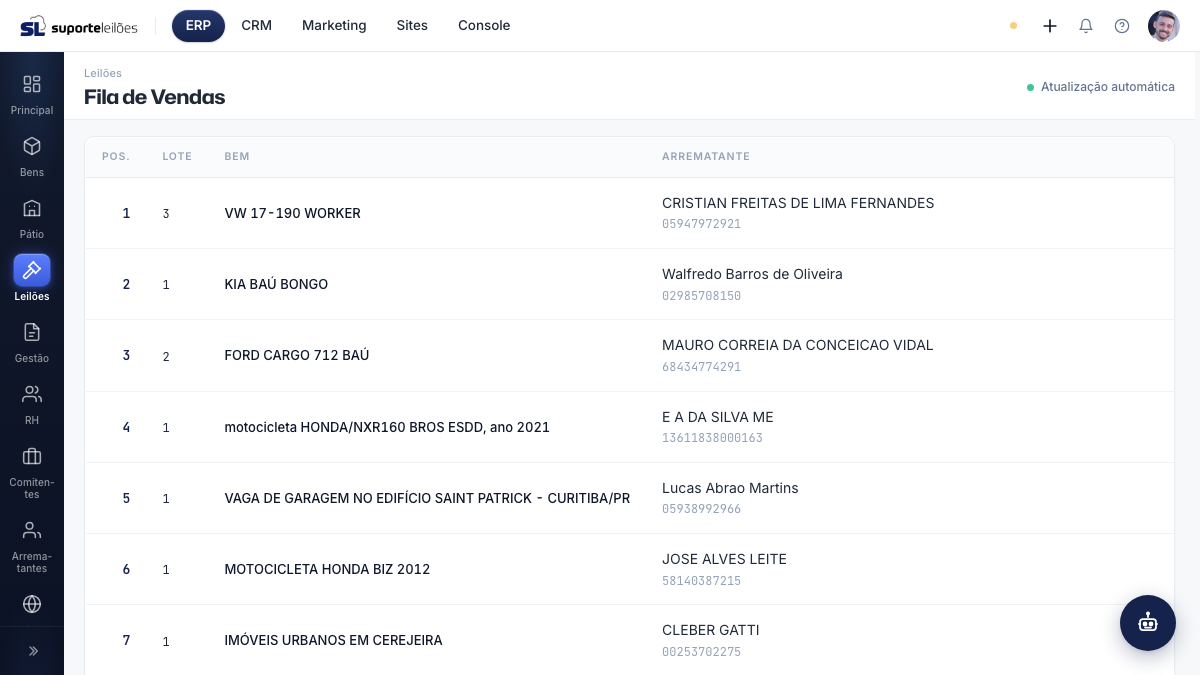Select MOTOCICLETA HONDA BIZ 2012 item
Viewport: 1200px width, 675px height.
[327, 569]
